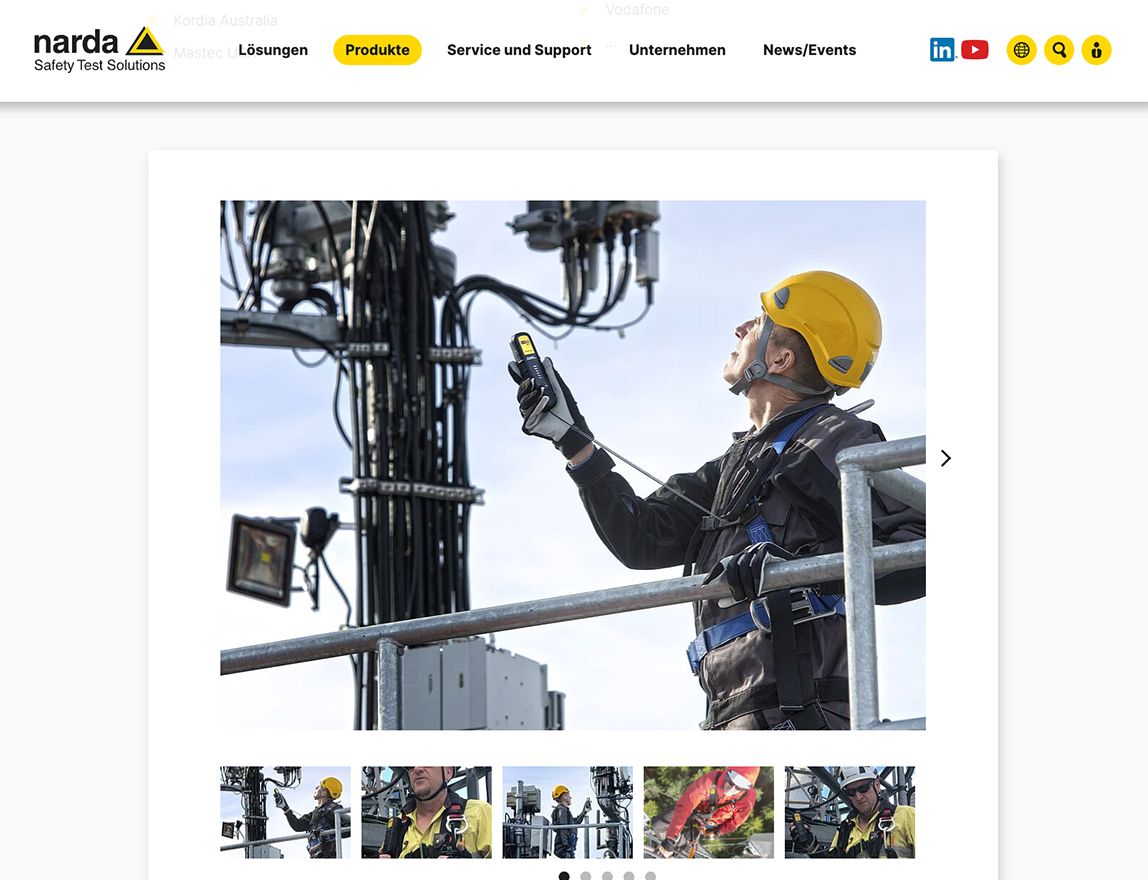The height and width of the screenshot is (880, 1148).
Task: Advance gallery with the right arrow
Action: point(945,458)
